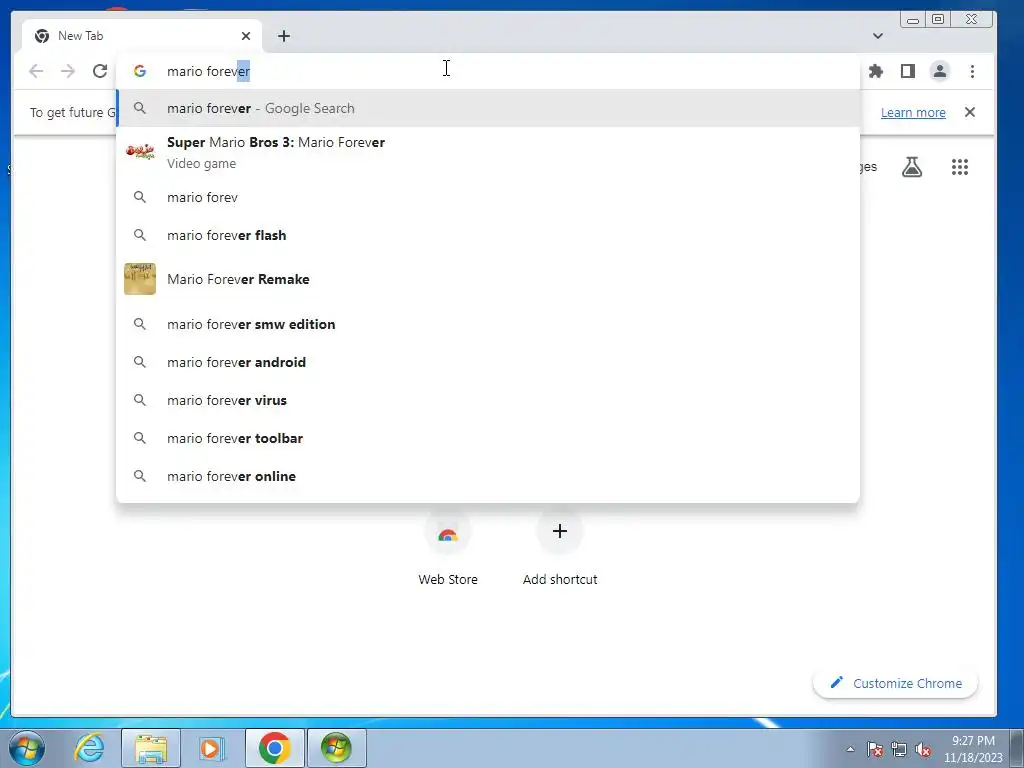Choose 'mario forever toolbar' suggestion

click(x=488, y=438)
